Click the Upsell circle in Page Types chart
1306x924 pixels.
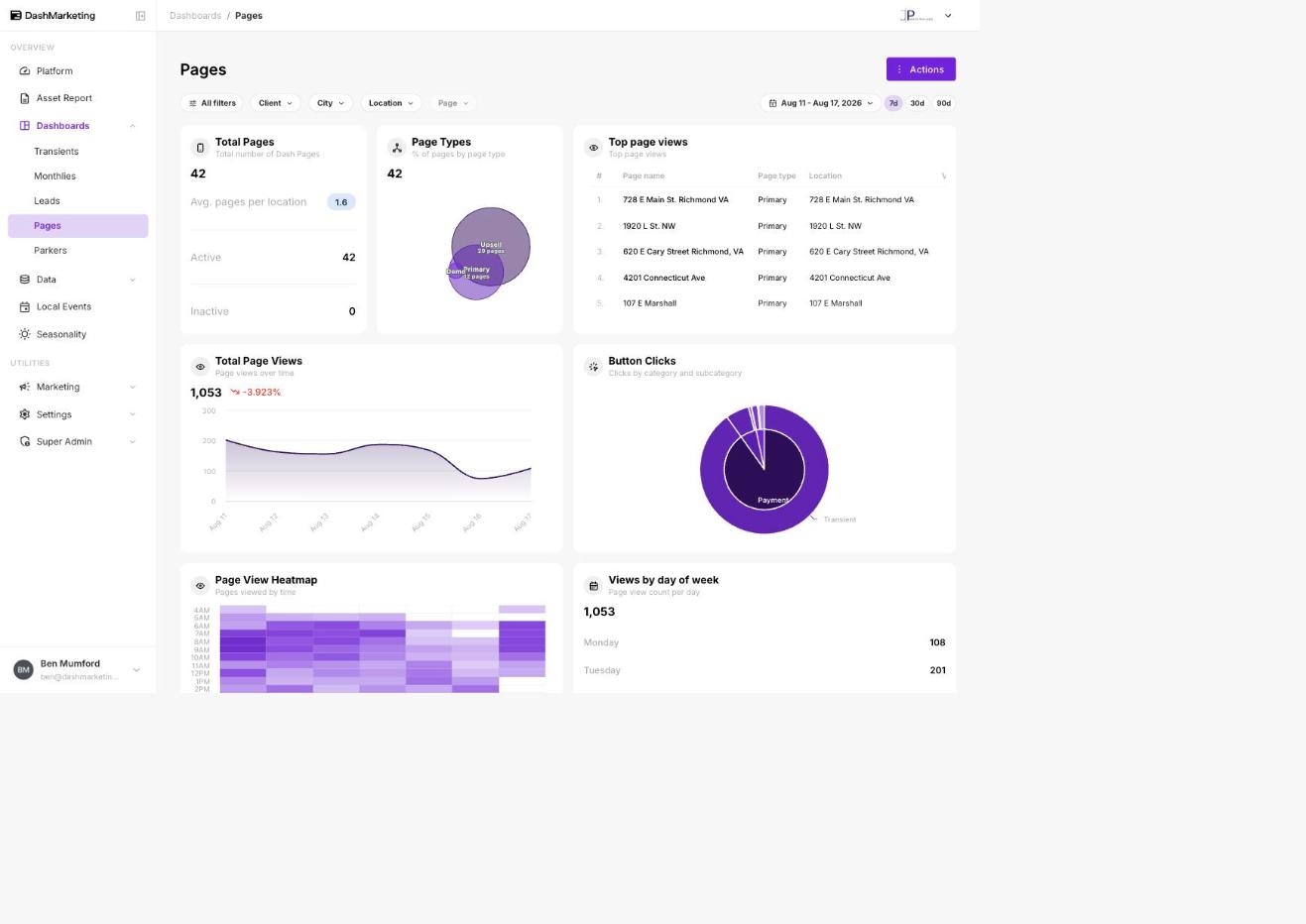click(x=492, y=232)
